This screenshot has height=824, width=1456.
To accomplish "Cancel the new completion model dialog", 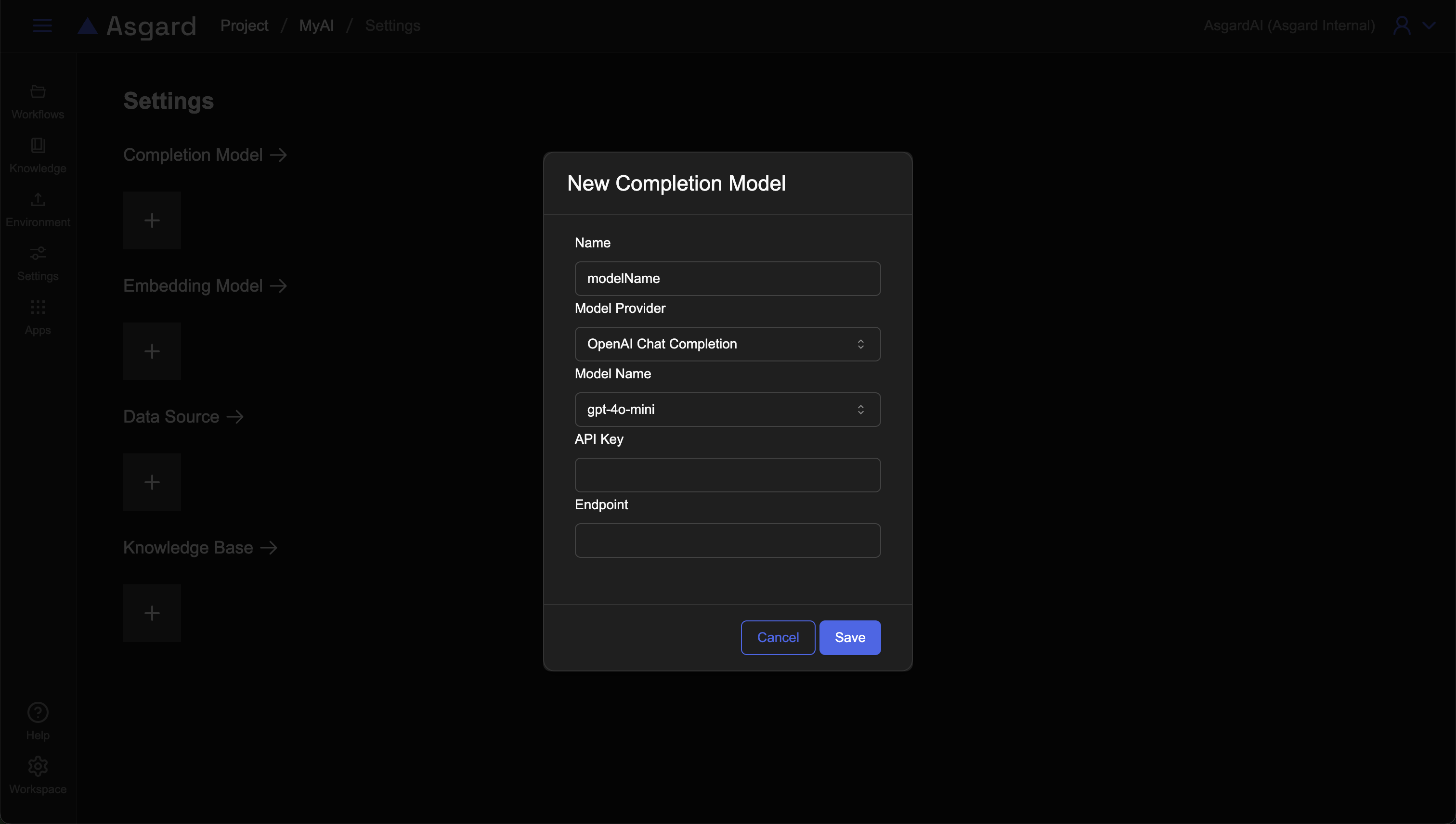I will (x=778, y=637).
